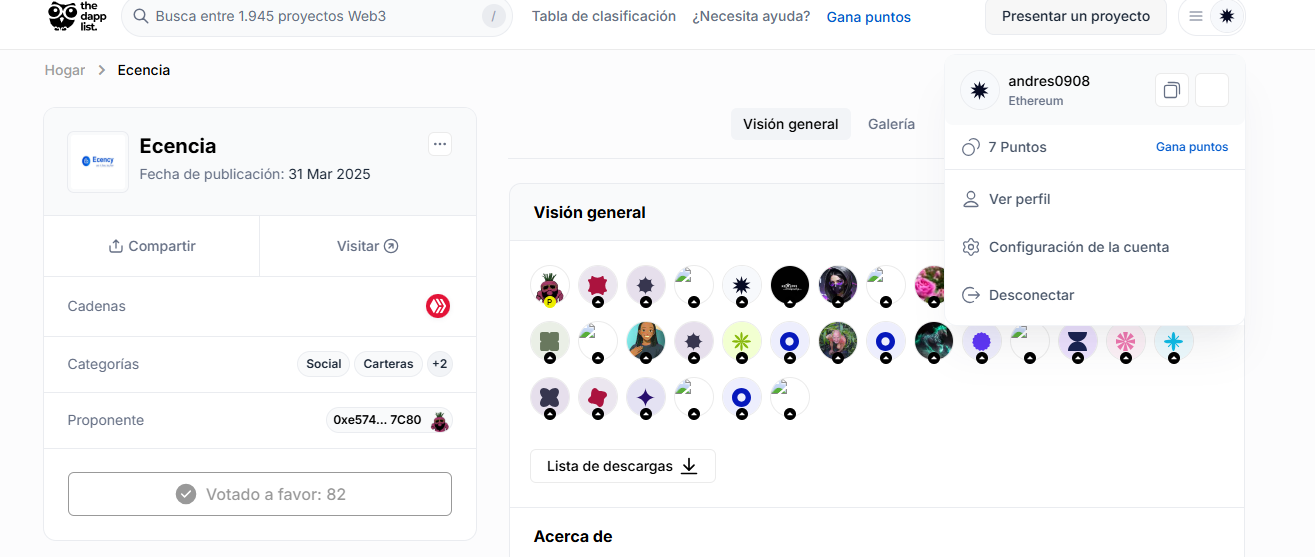Click the andres0908 username

[x=1049, y=81]
